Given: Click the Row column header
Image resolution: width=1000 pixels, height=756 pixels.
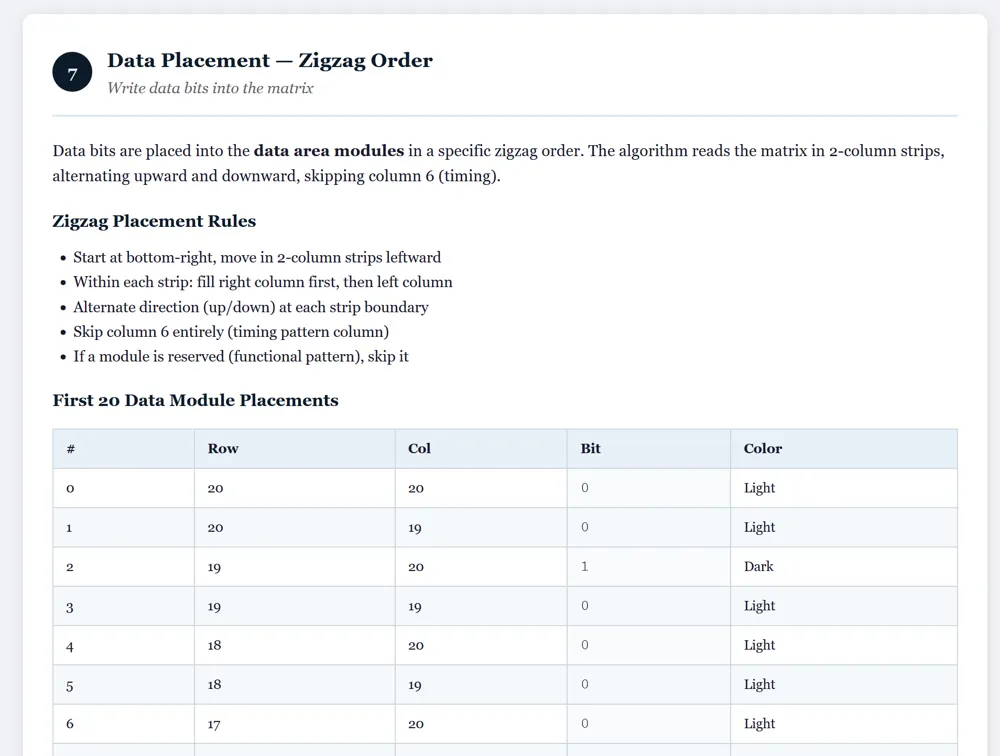Looking at the screenshot, I should (x=295, y=448).
